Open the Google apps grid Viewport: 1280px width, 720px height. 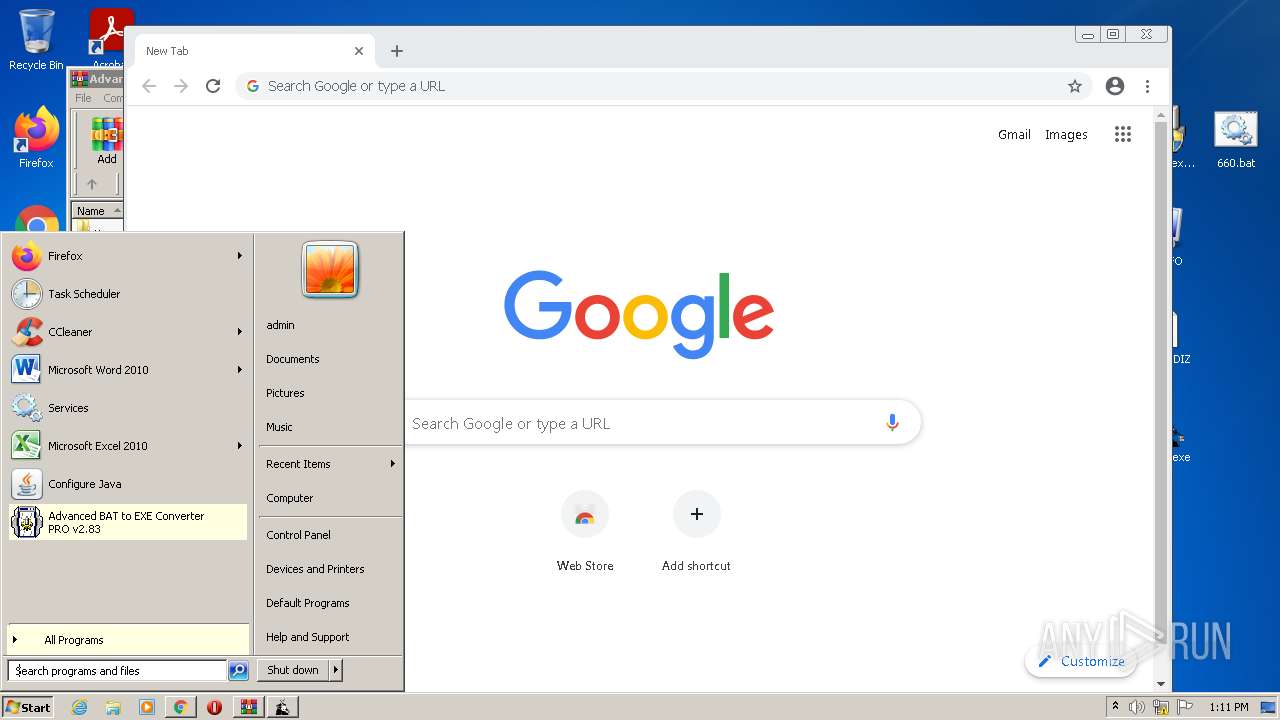1123,134
